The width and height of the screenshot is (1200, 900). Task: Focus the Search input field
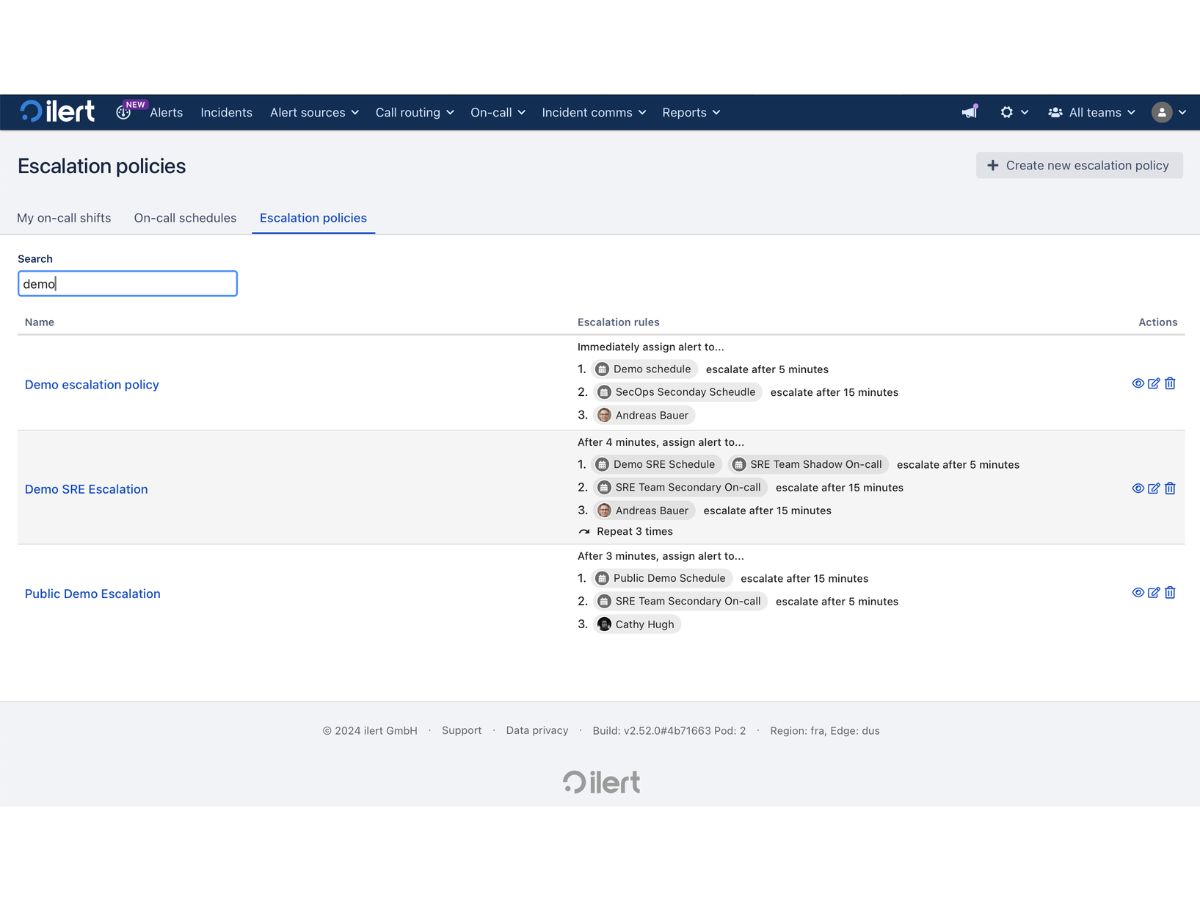(127, 283)
